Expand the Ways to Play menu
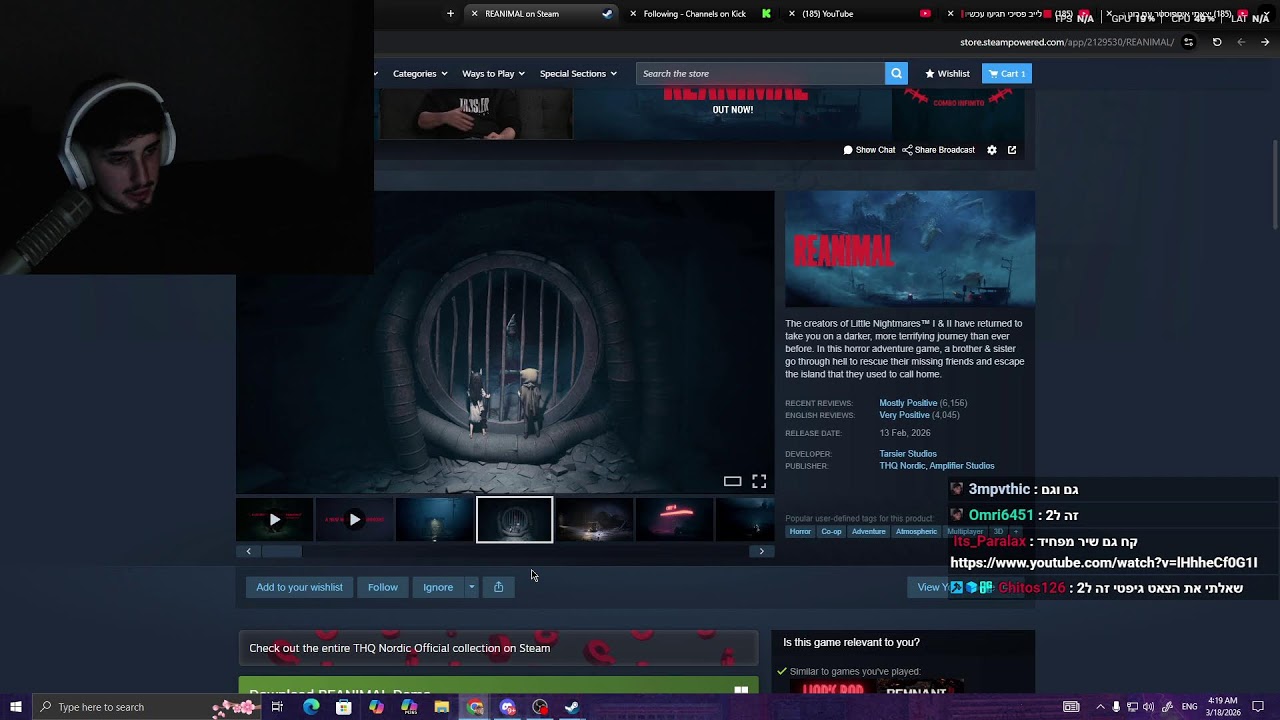The image size is (1280, 720). 493,74
